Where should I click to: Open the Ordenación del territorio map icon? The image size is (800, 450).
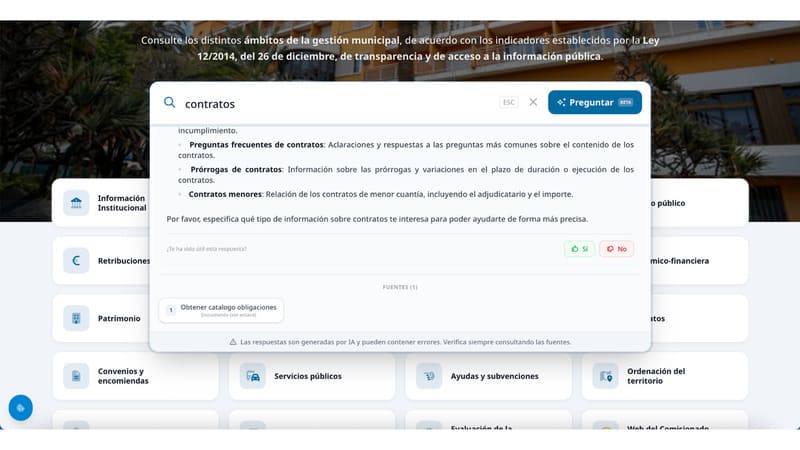point(606,376)
